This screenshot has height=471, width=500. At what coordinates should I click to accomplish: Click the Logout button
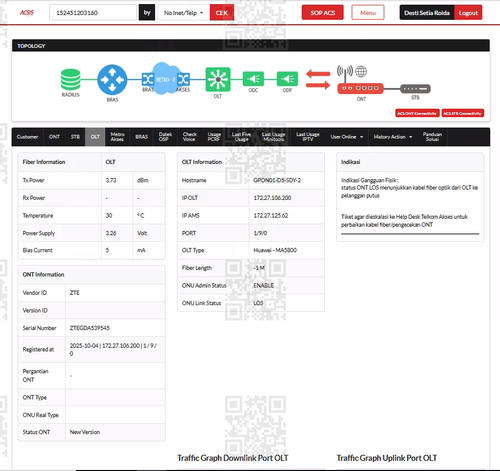[x=468, y=13]
